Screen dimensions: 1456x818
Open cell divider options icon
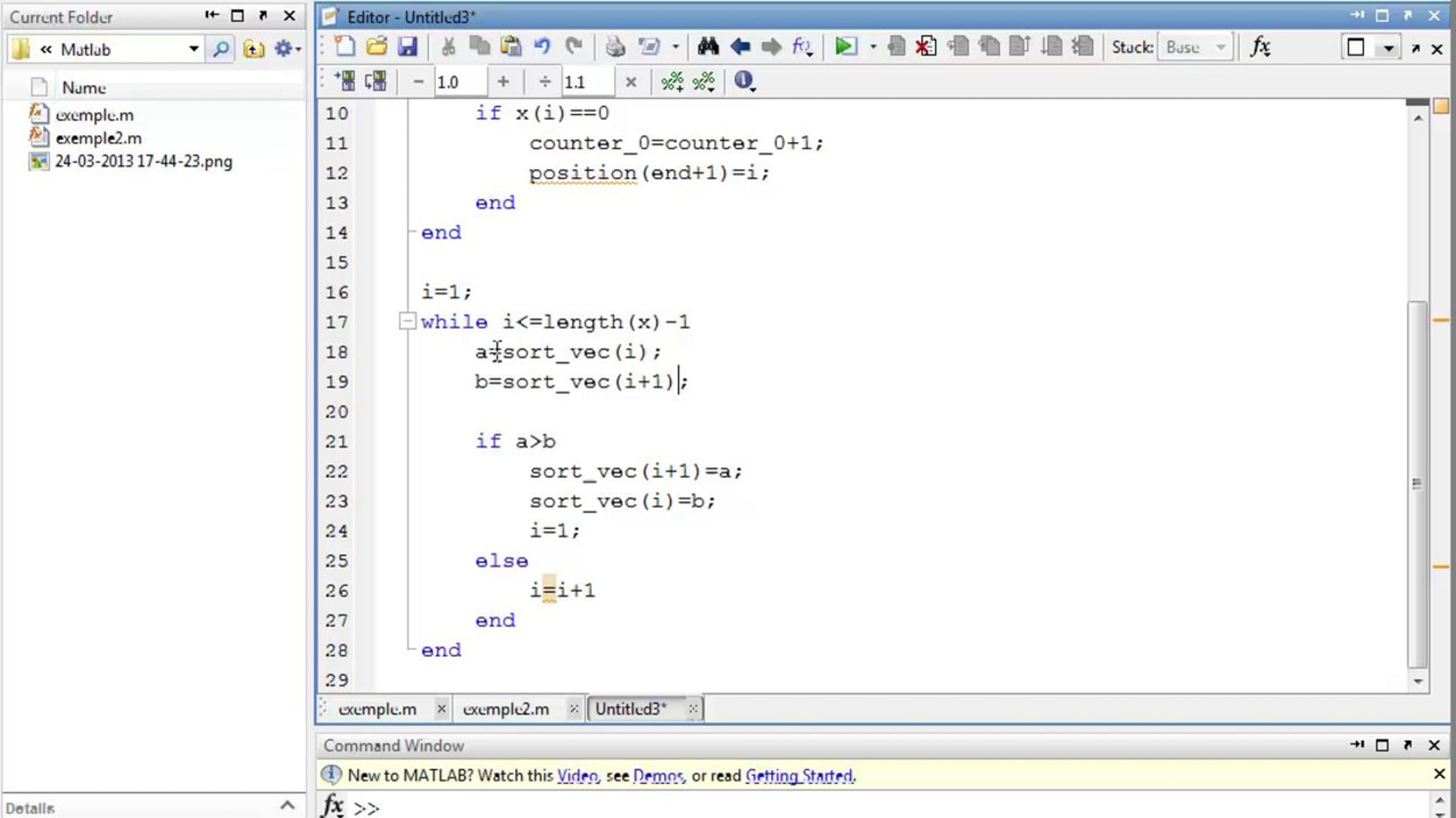coord(704,81)
